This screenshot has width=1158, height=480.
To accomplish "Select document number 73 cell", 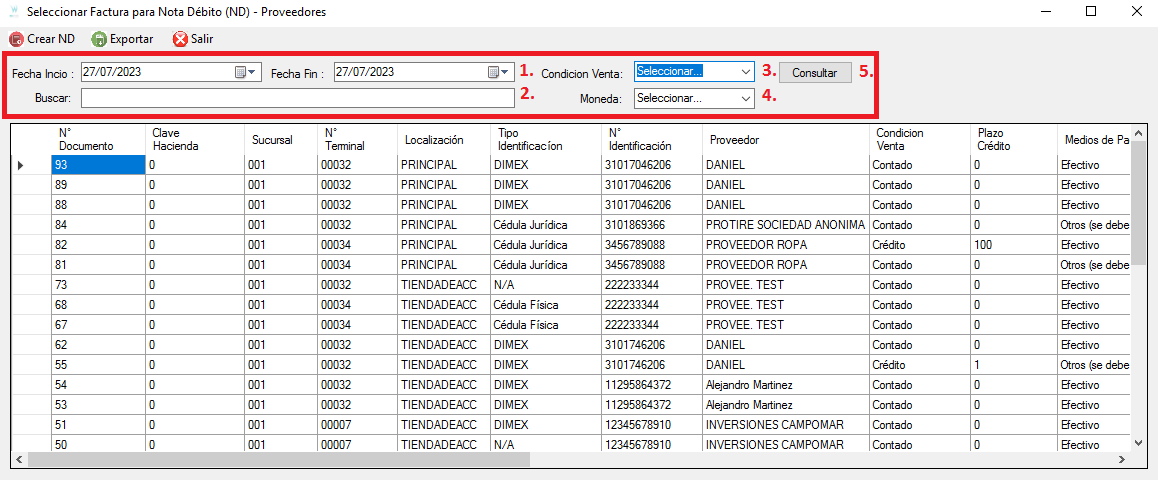I will (x=98, y=284).
